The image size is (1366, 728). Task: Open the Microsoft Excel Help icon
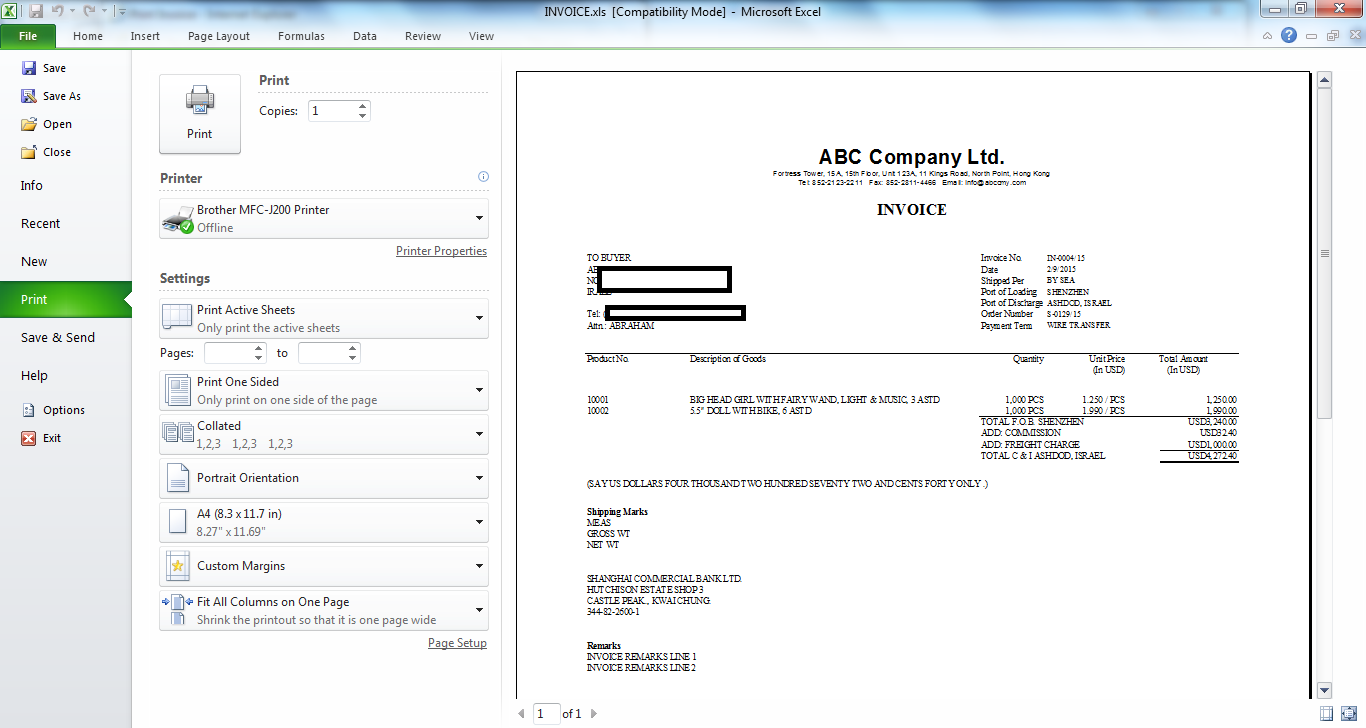point(1289,36)
